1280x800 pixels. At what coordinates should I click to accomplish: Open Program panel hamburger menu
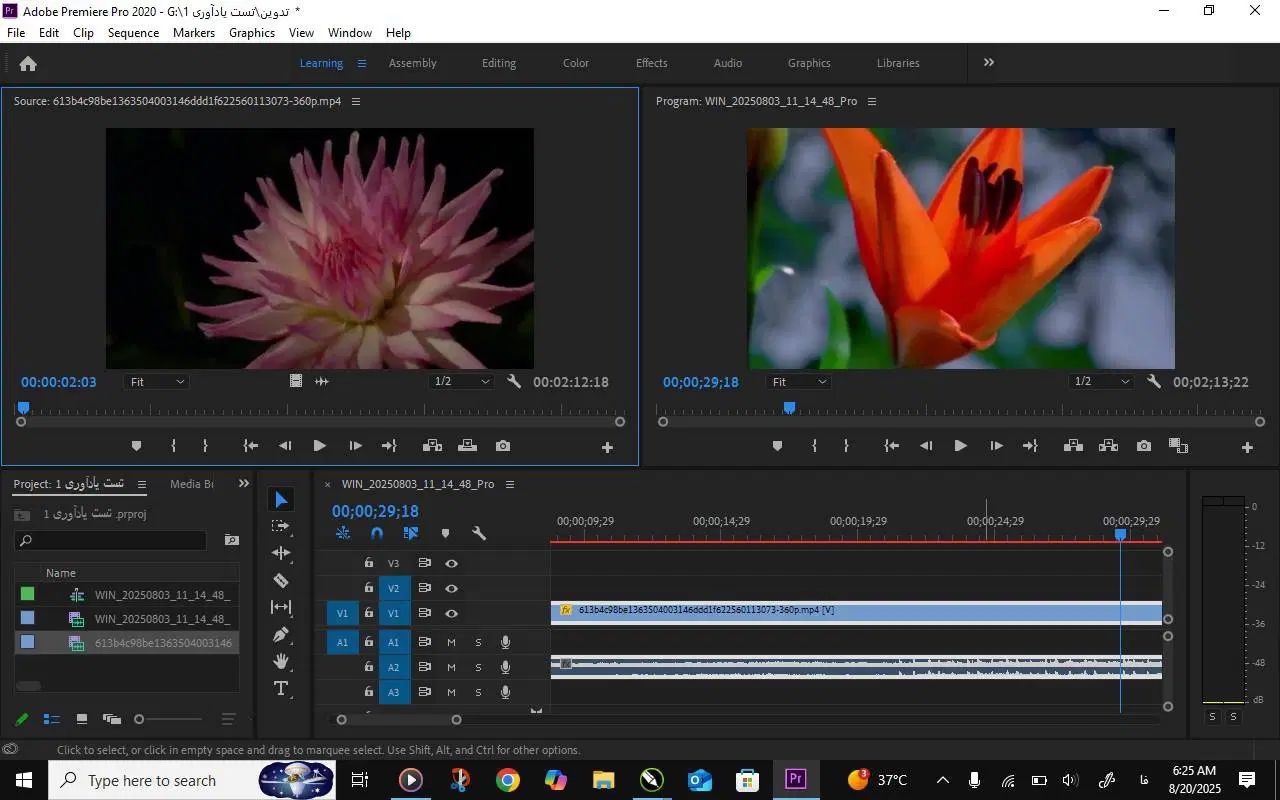click(x=872, y=102)
